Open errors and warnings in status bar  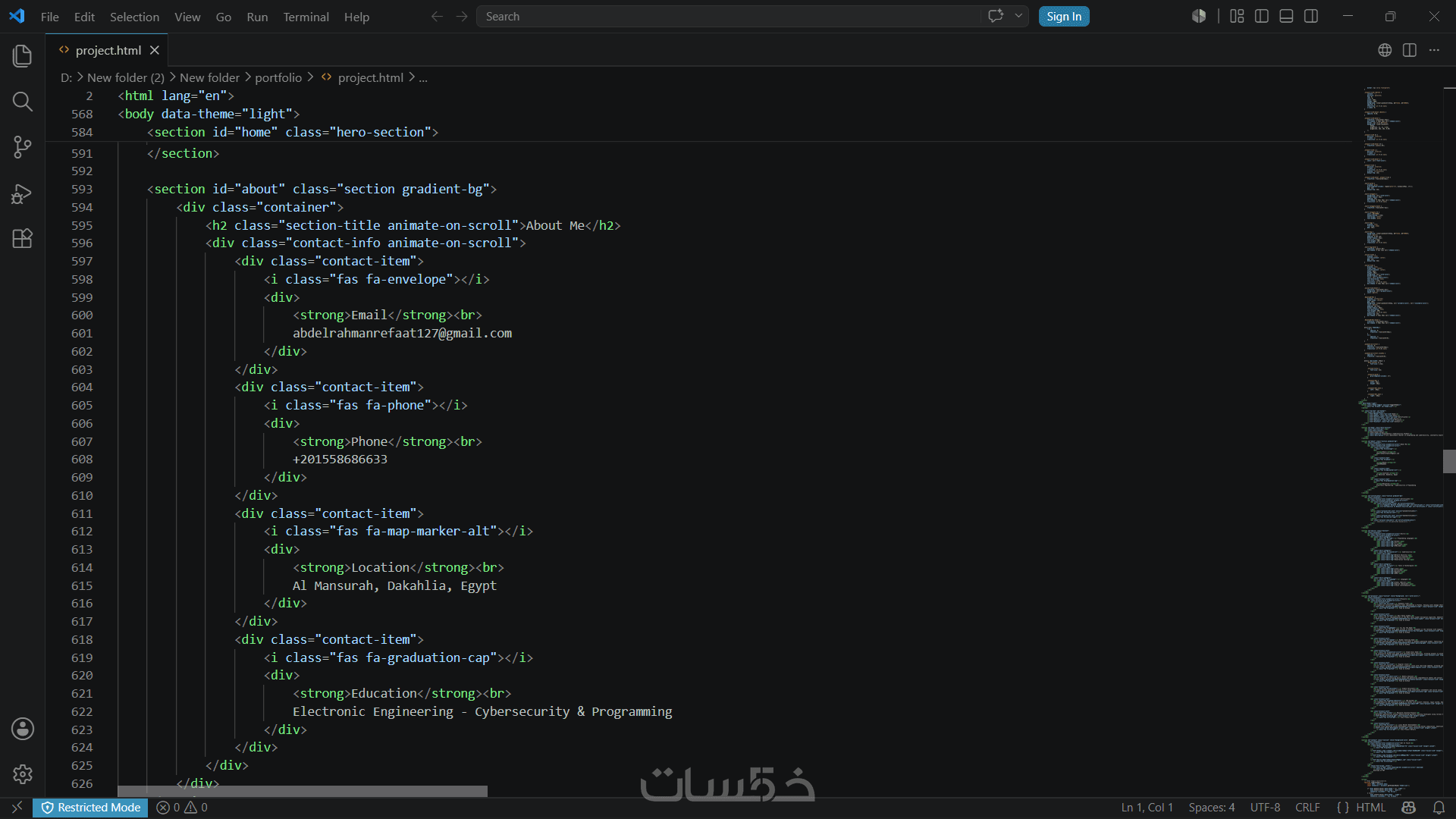coord(182,808)
